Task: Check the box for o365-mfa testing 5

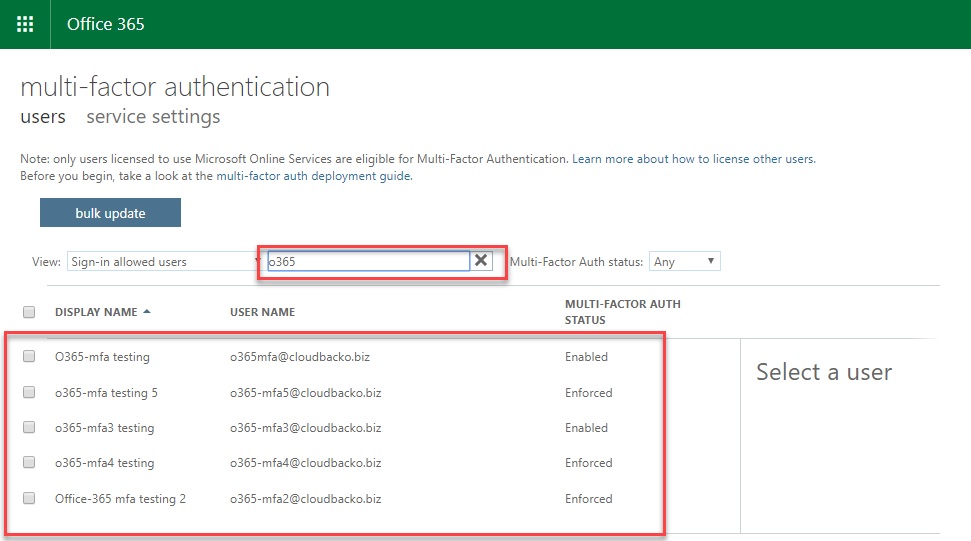Action: click(x=29, y=392)
